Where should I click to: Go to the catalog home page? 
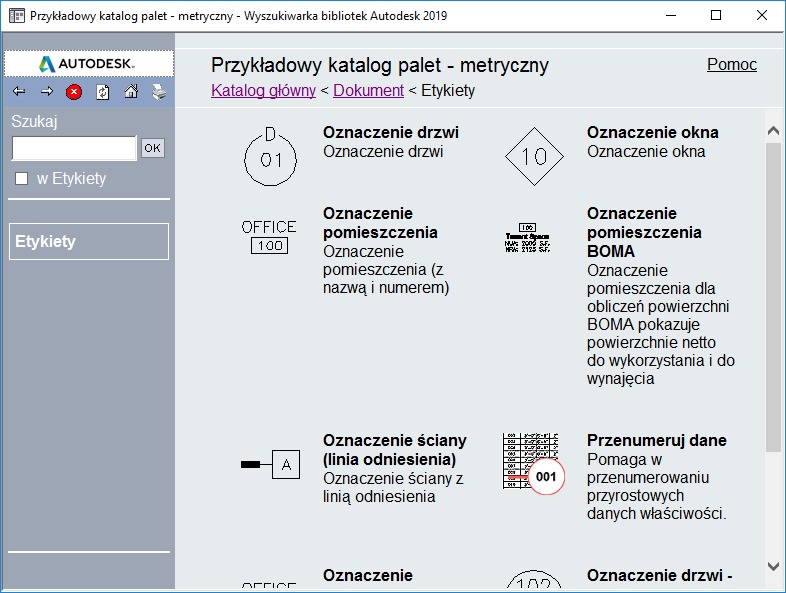pos(131,91)
